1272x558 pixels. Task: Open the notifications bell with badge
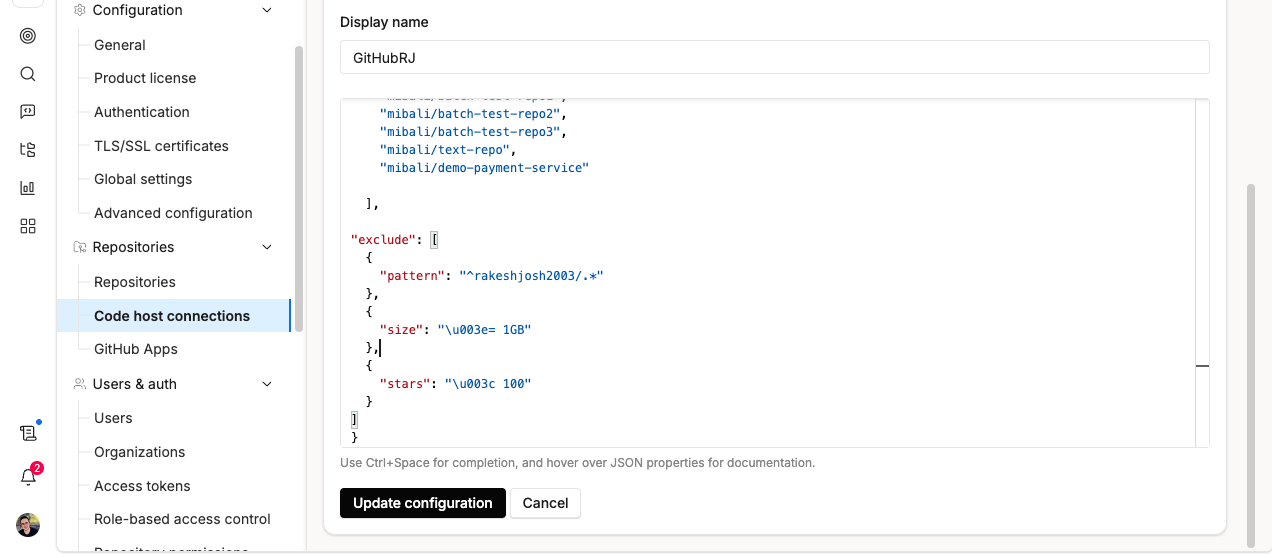click(28, 477)
